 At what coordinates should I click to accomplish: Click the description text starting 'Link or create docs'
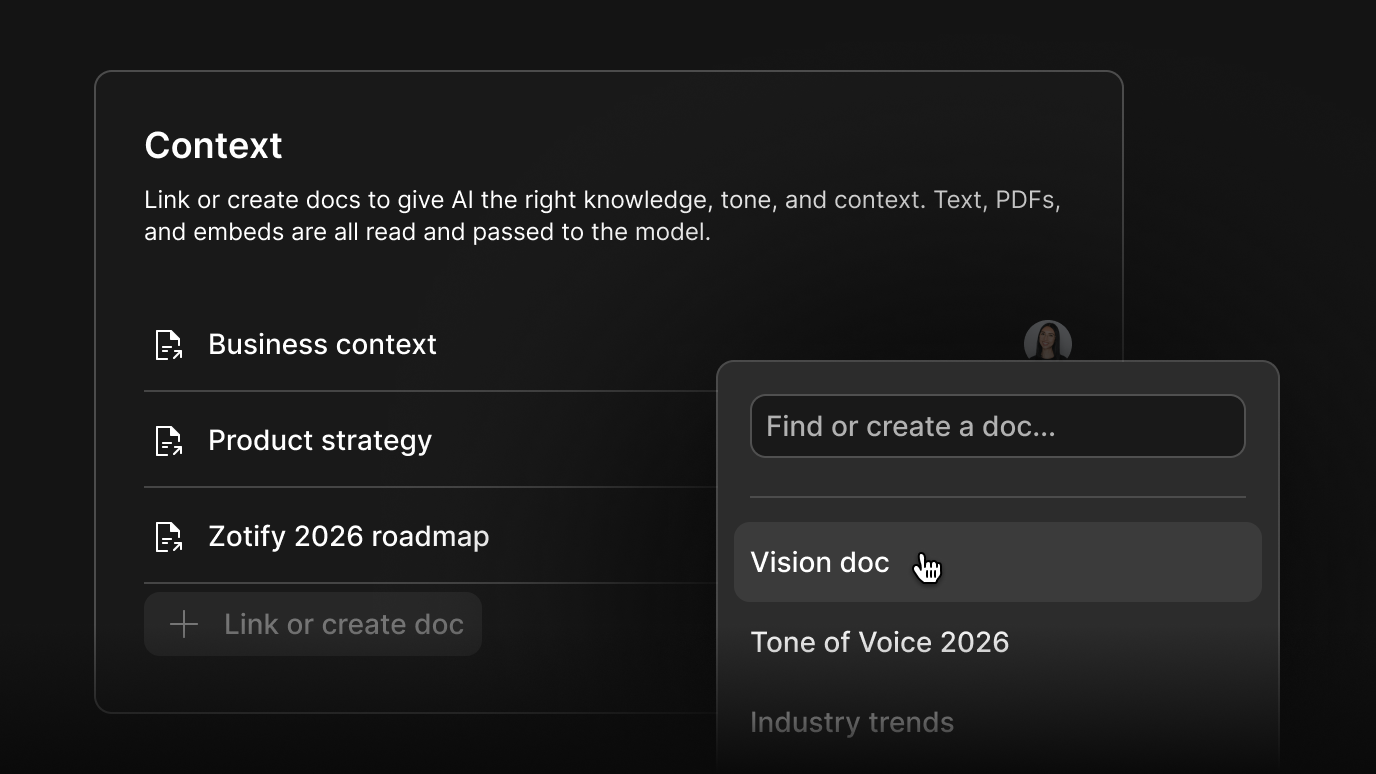pyautogui.click(x=602, y=216)
